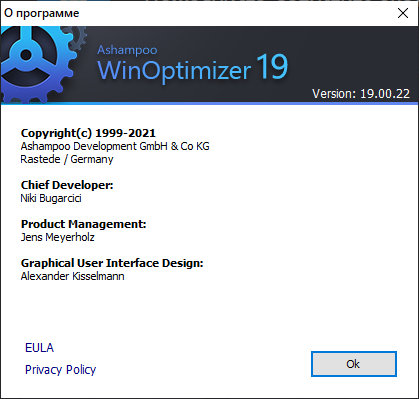Click Ashampoo Development GmbH & Co KG text
419x399 pixels.
coord(115,146)
